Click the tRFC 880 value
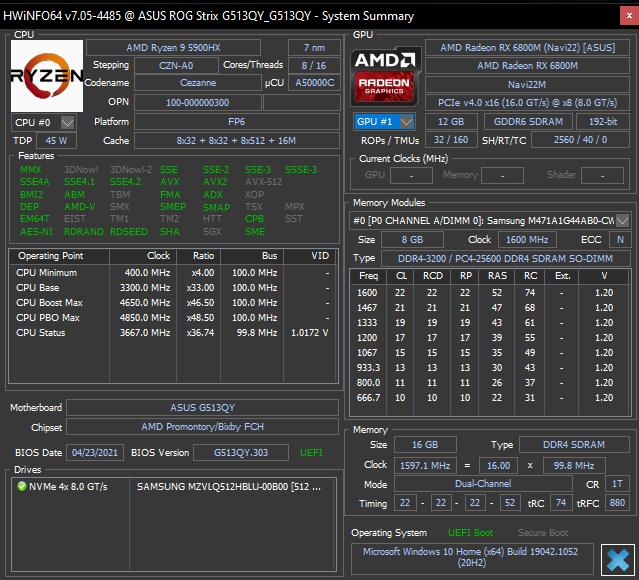This screenshot has width=639, height=580. [617, 503]
